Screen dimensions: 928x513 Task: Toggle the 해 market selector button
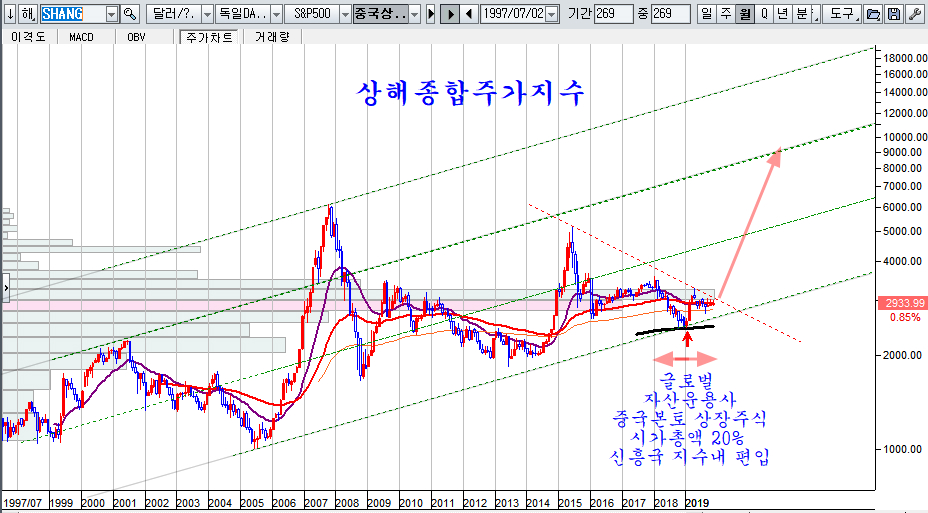tap(28, 14)
